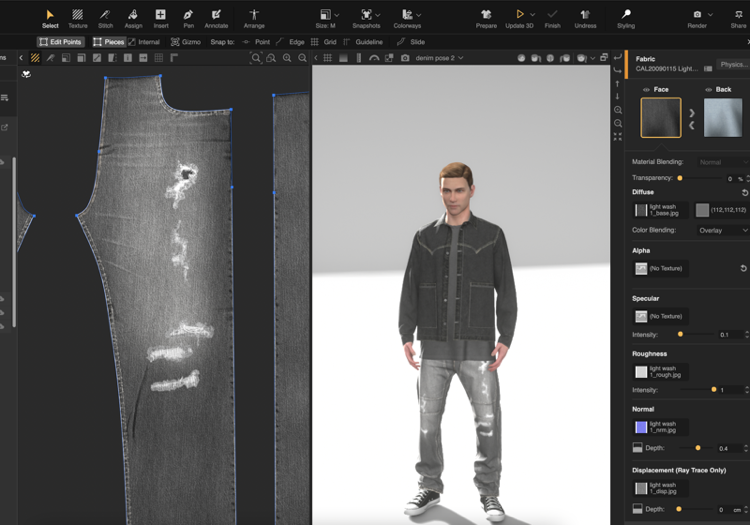Viewport: 750px width, 525px height.
Task: Click Prepare in the top toolbar
Action: [486, 19]
